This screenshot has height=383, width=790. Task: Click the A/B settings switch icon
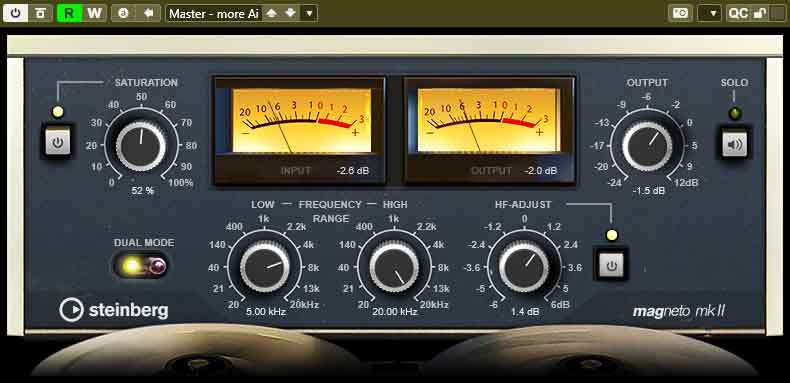pyautogui.click(x=123, y=13)
